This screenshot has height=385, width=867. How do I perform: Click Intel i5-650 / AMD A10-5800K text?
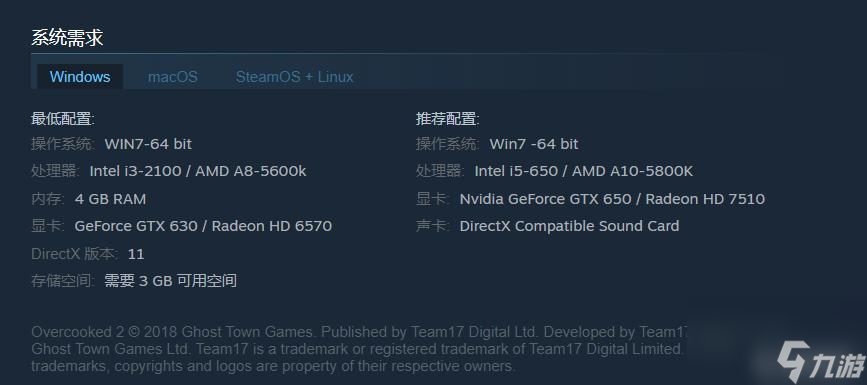(x=583, y=171)
